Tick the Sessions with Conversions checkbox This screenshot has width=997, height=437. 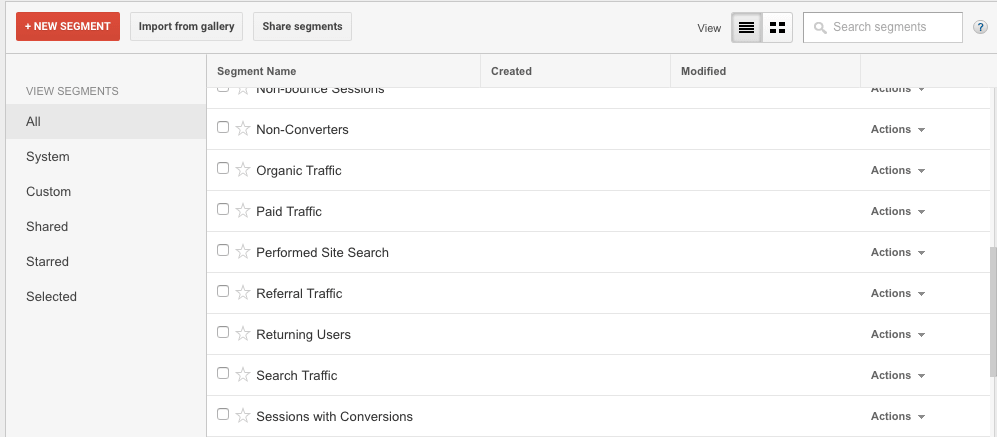point(223,414)
